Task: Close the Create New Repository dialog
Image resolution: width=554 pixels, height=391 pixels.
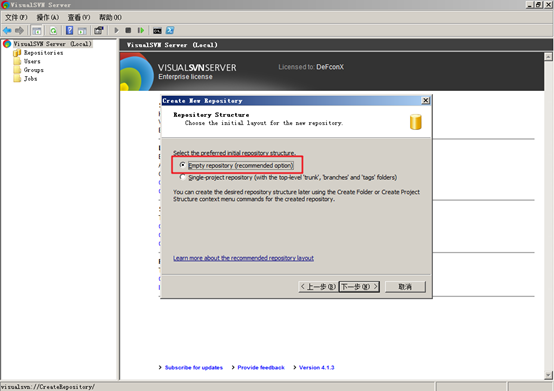Action: 426,101
